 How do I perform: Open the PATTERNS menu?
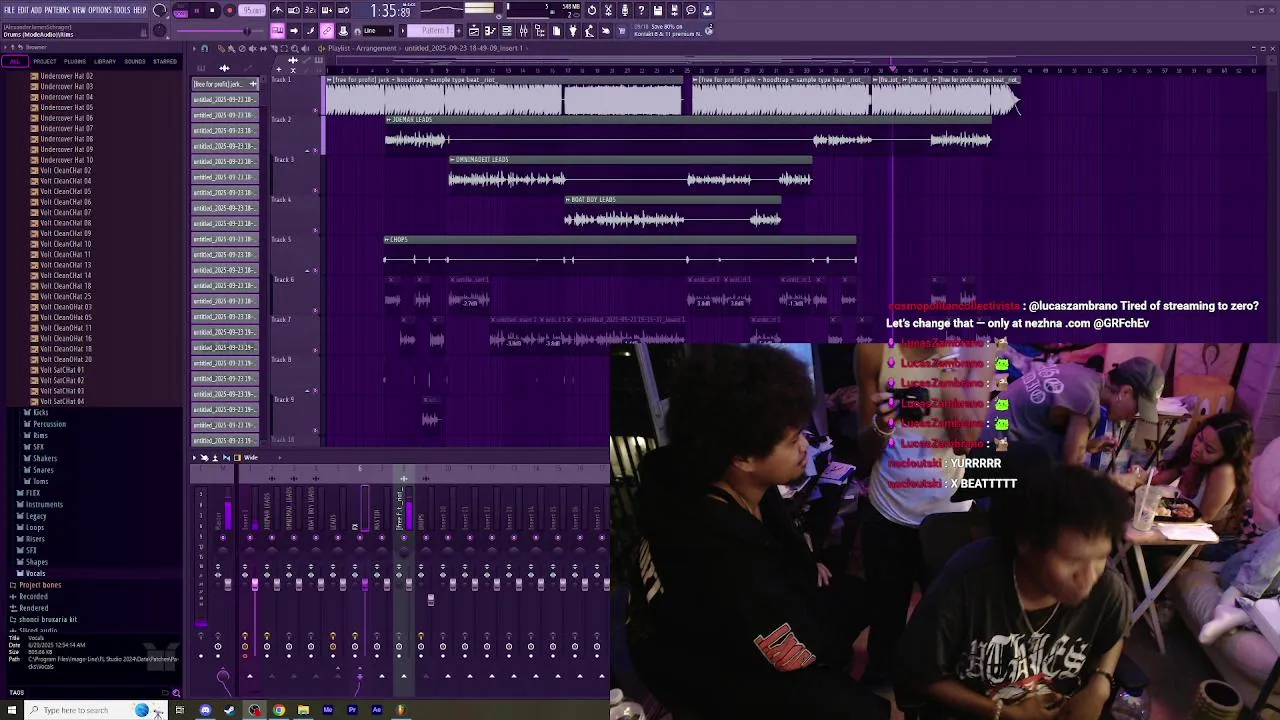[57, 10]
